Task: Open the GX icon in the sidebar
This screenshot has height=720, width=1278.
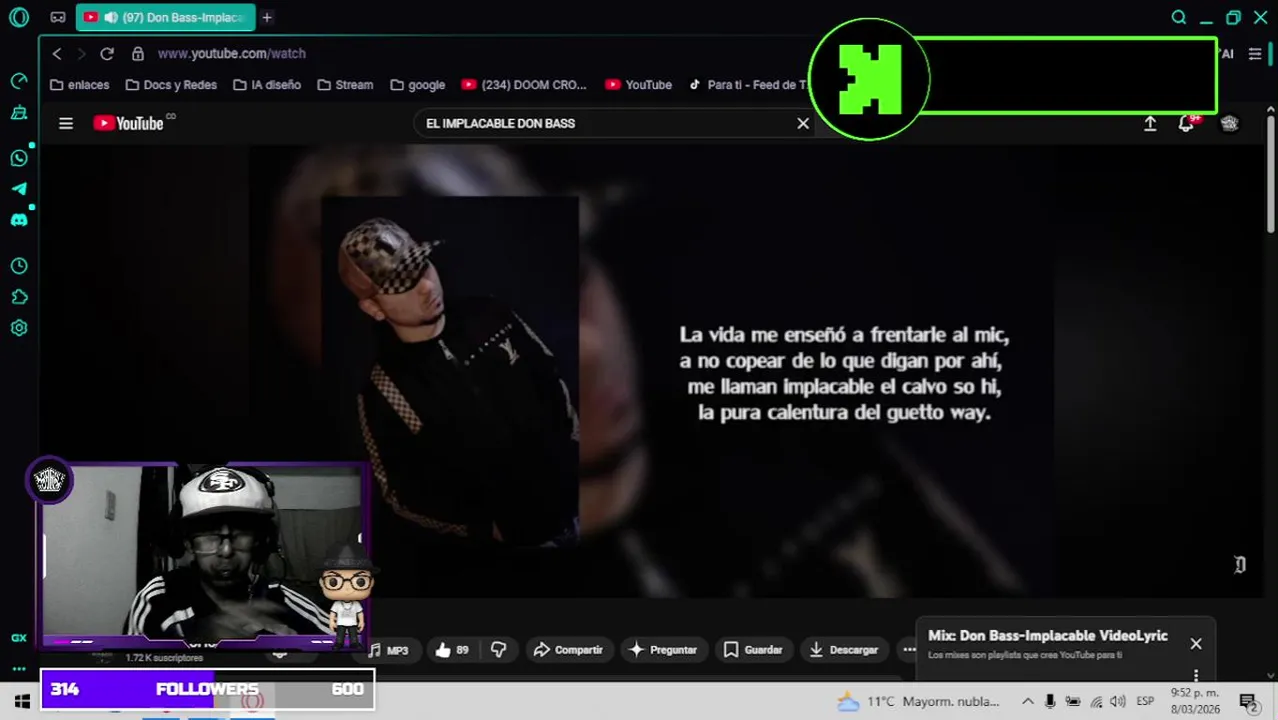Action: pos(19,638)
